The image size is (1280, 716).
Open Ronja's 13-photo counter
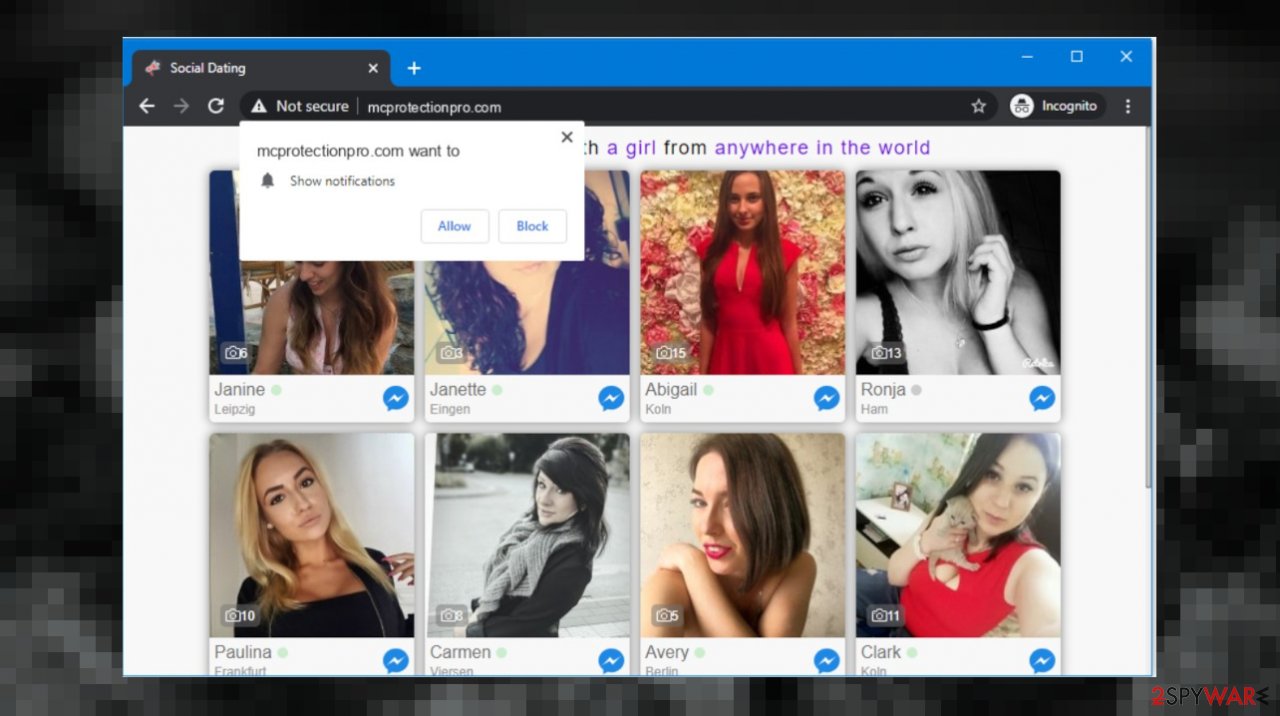click(886, 353)
